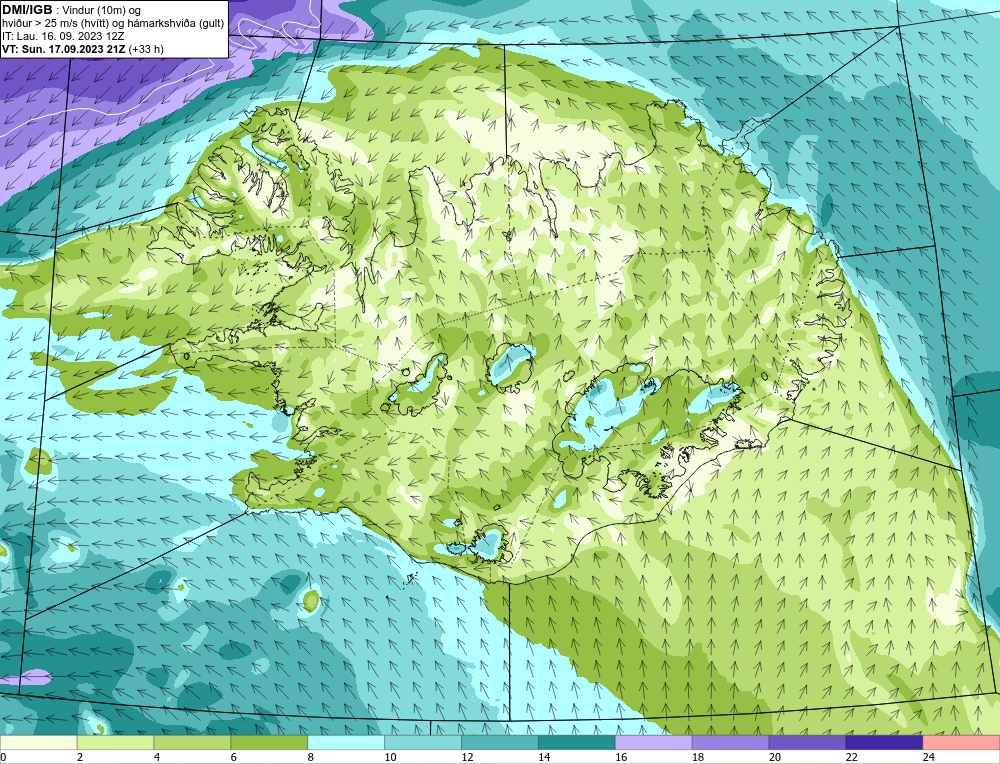The width and height of the screenshot is (1000, 764).
Task: Click the 10–12 m/s turquoise swatch
Action: [x=423, y=743]
